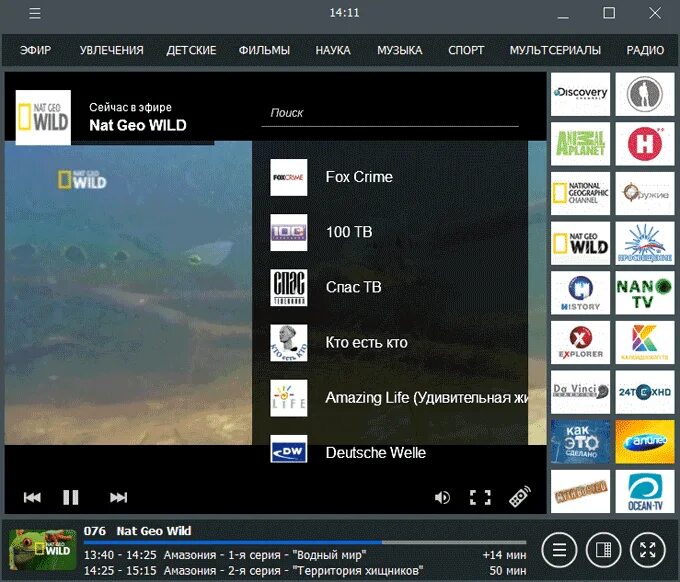The height and width of the screenshot is (582, 680).
Task: Click the DW logo icon
Action: [289, 449]
